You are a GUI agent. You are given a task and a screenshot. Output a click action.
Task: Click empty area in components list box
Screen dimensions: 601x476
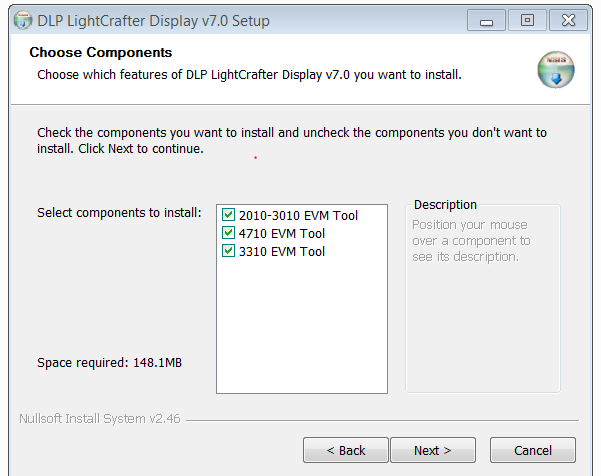(x=302, y=326)
